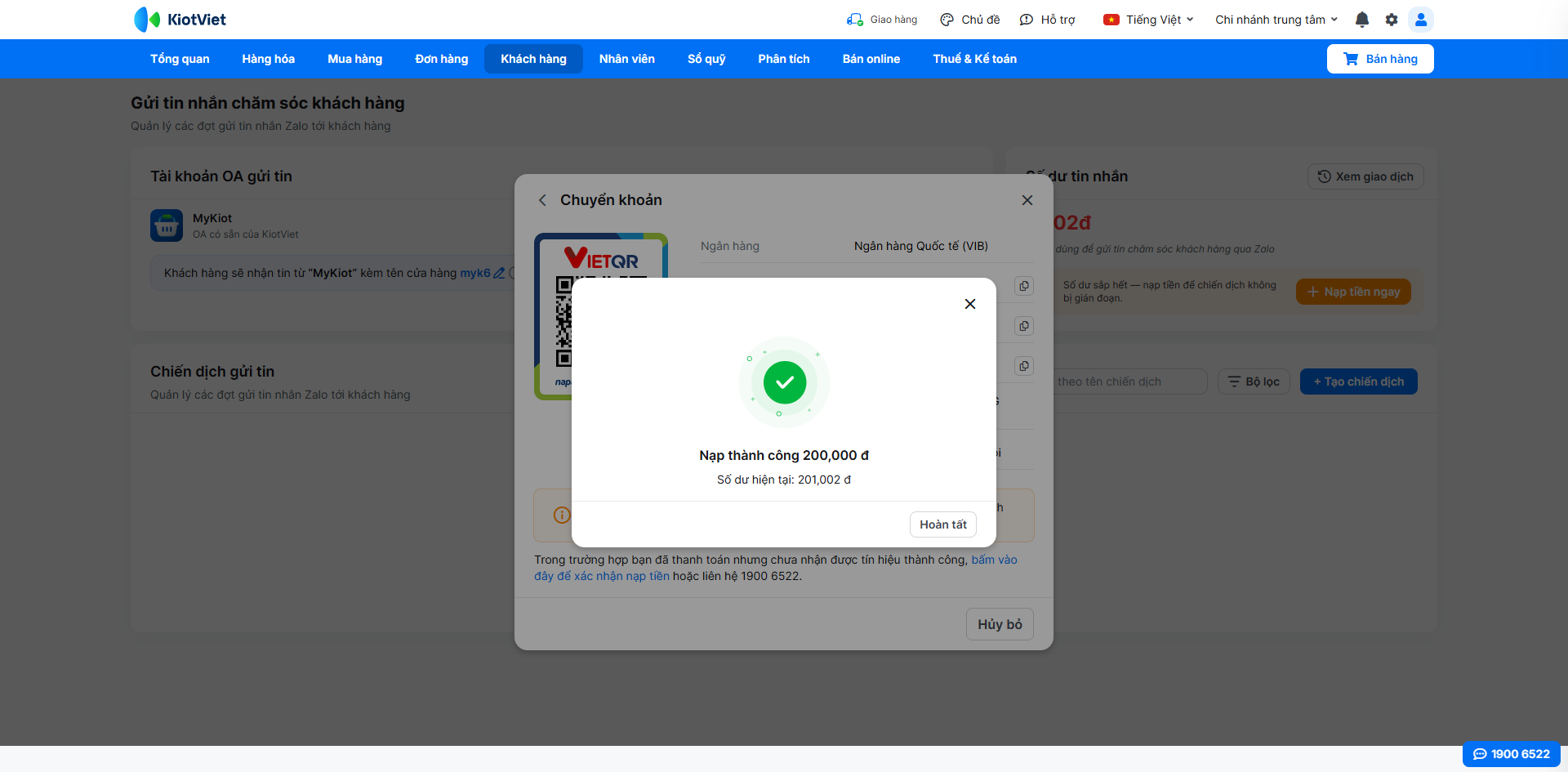Click the Hủy bỏ button

coord(1000,624)
